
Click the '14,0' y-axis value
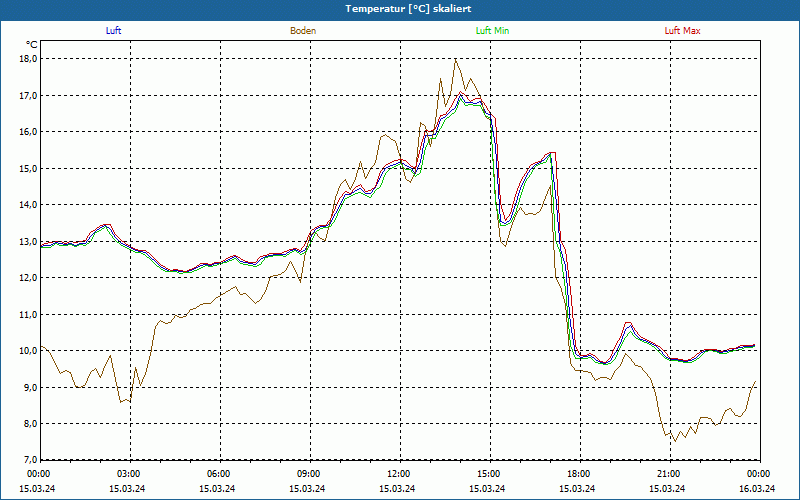(30, 205)
